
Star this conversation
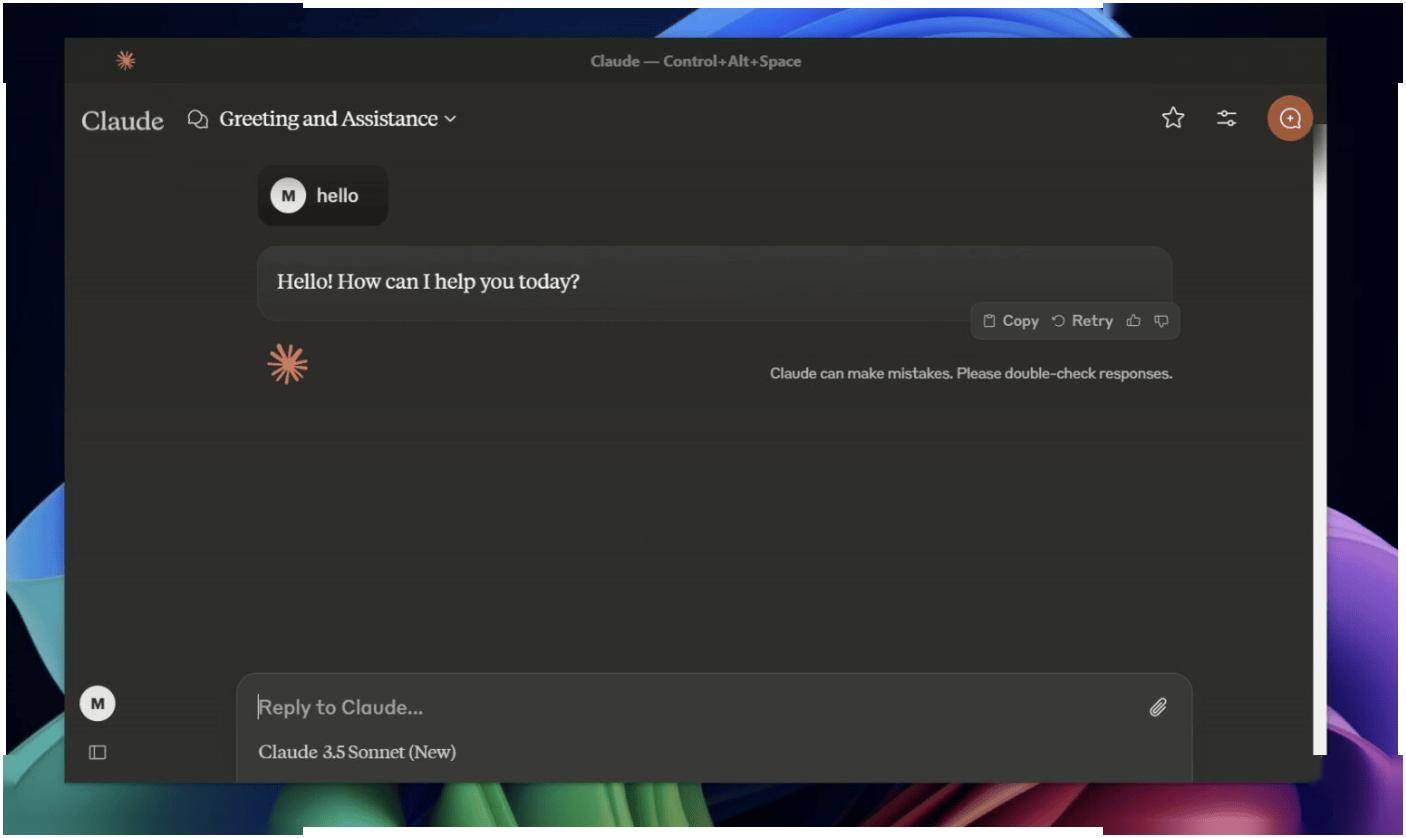[x=1173, y=118]
